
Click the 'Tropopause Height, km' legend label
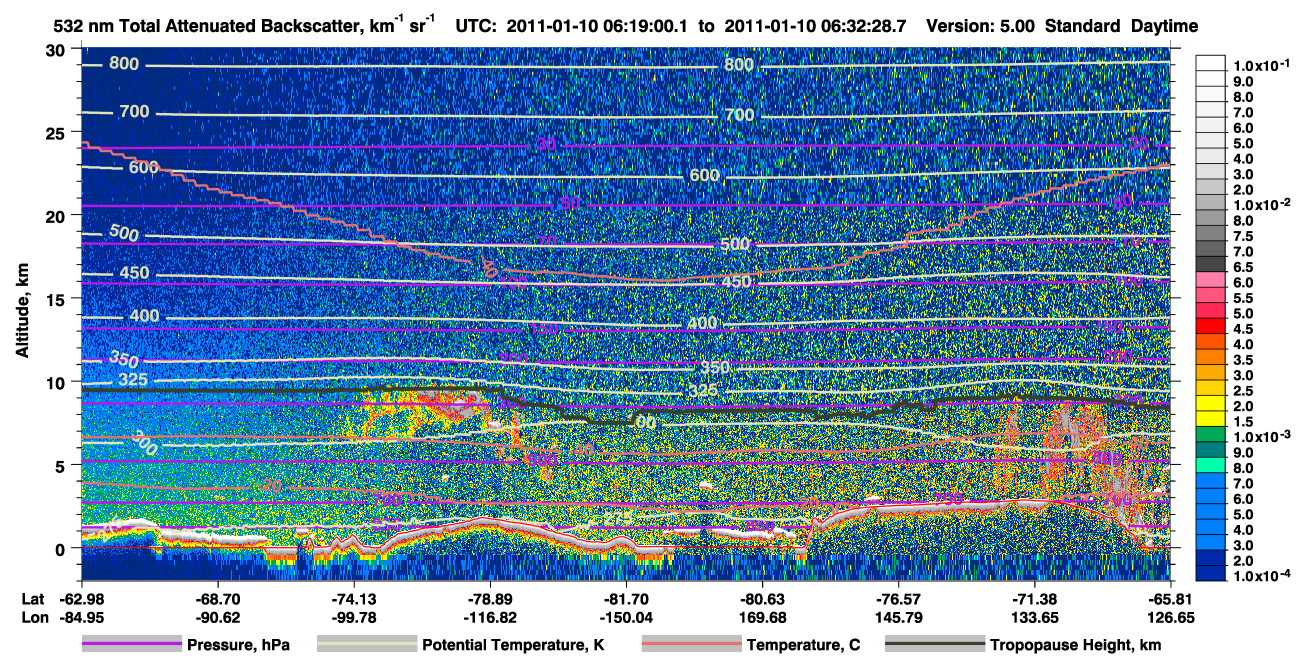1076,646
